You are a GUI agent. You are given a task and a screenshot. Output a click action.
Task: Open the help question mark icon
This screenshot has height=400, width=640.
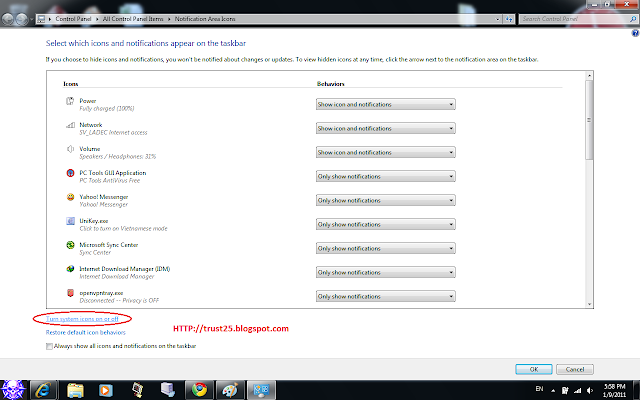coord(635,33)
